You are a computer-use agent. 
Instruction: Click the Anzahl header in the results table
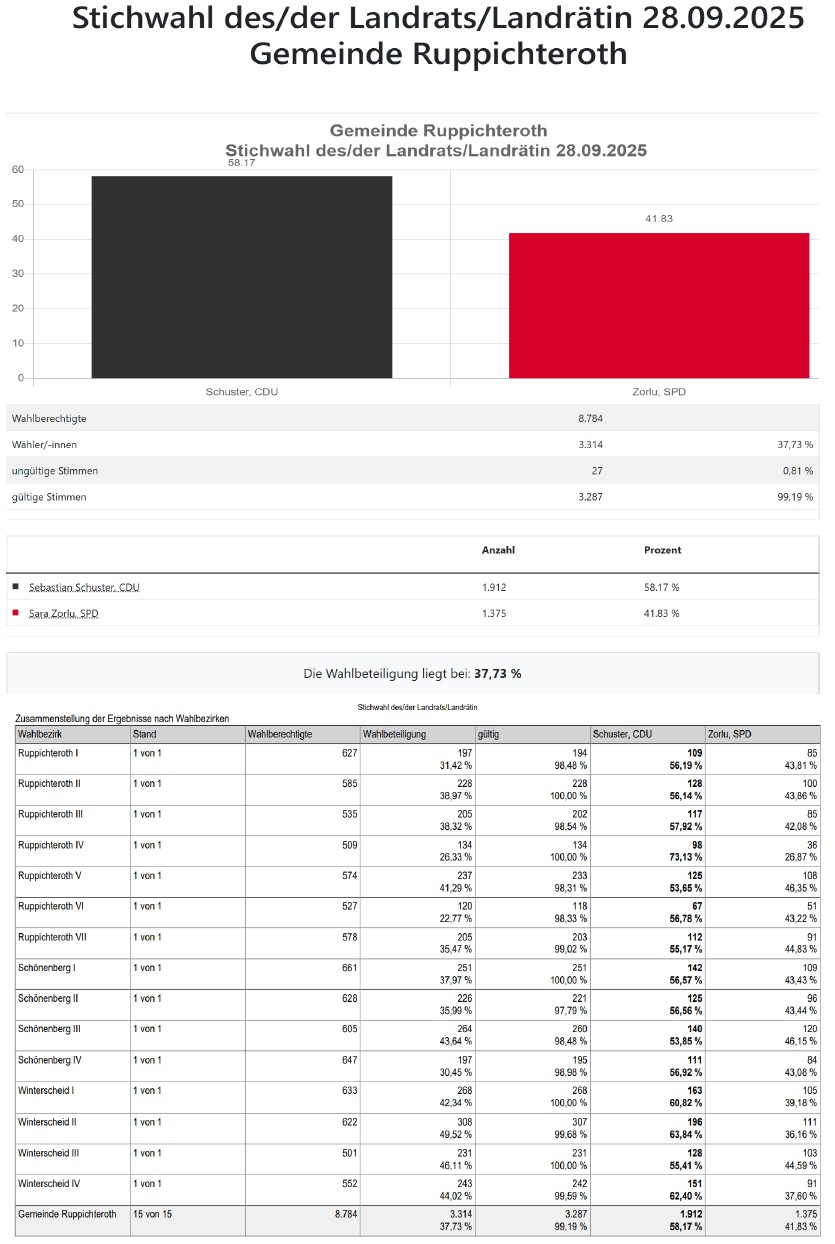(498, 550)
